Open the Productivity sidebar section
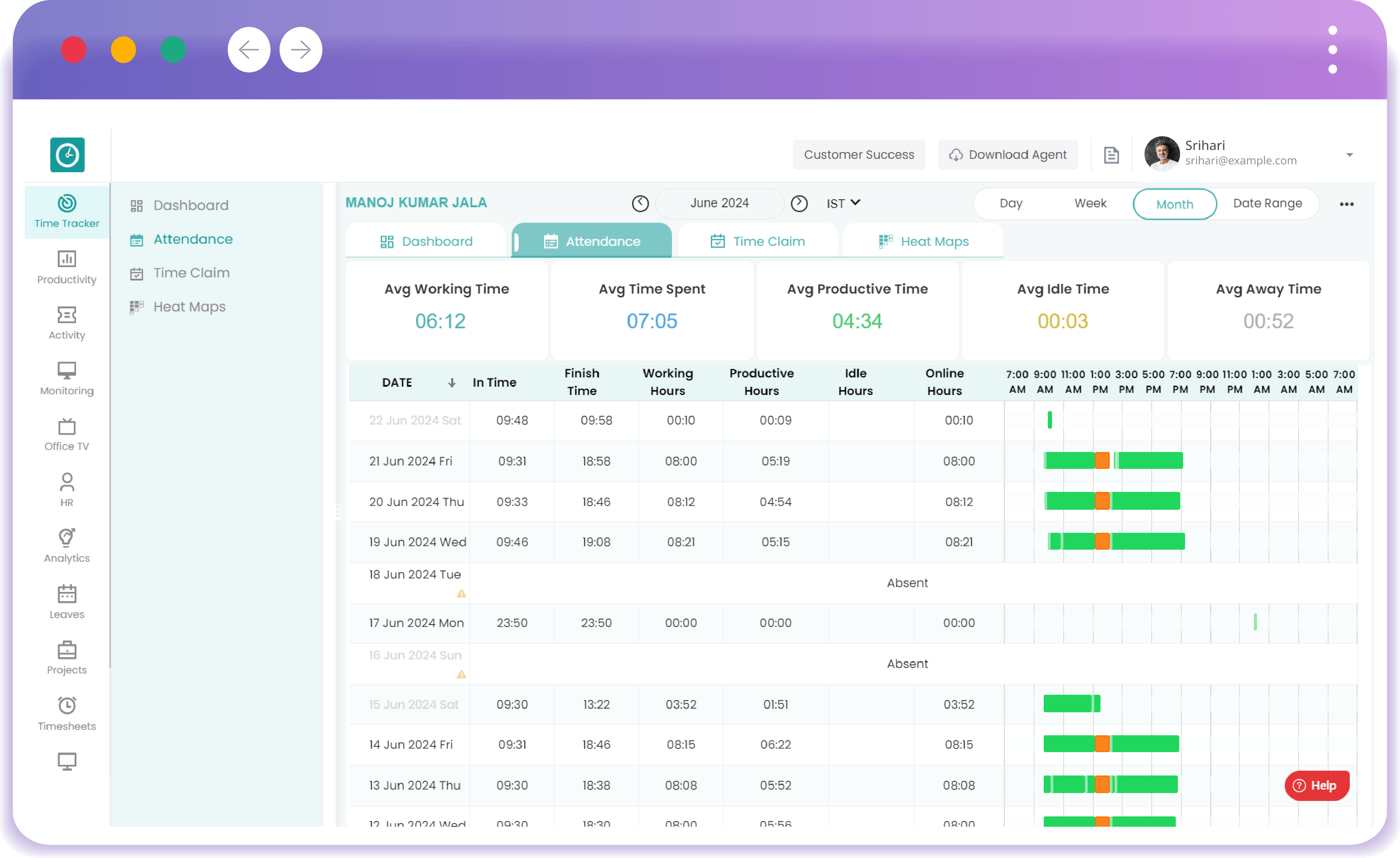Viewport: 1400px width, 858px height. click(x=66, y=267)
